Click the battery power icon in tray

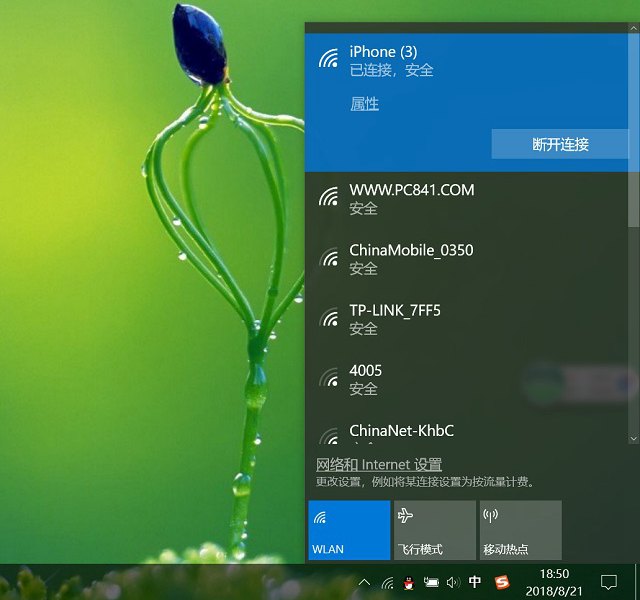tap(431, 582)
